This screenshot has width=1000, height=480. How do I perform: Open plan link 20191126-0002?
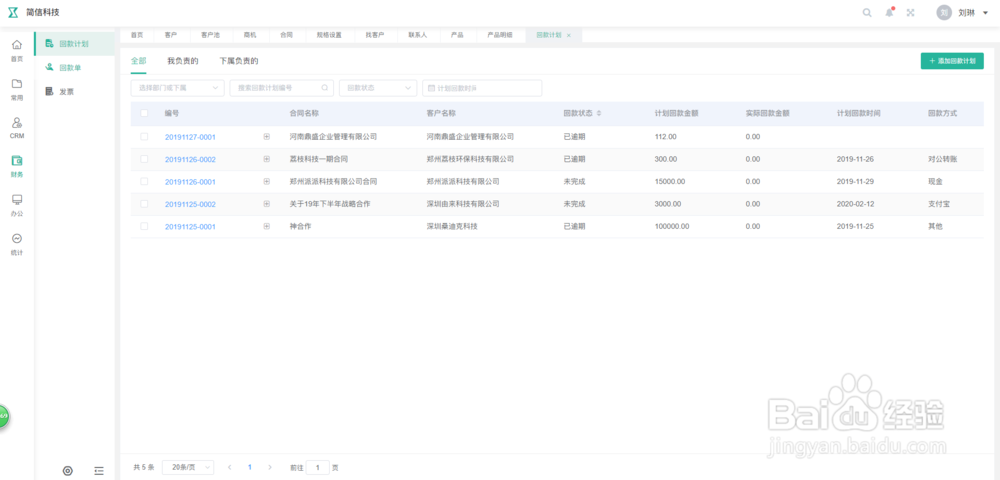point(190,159)
